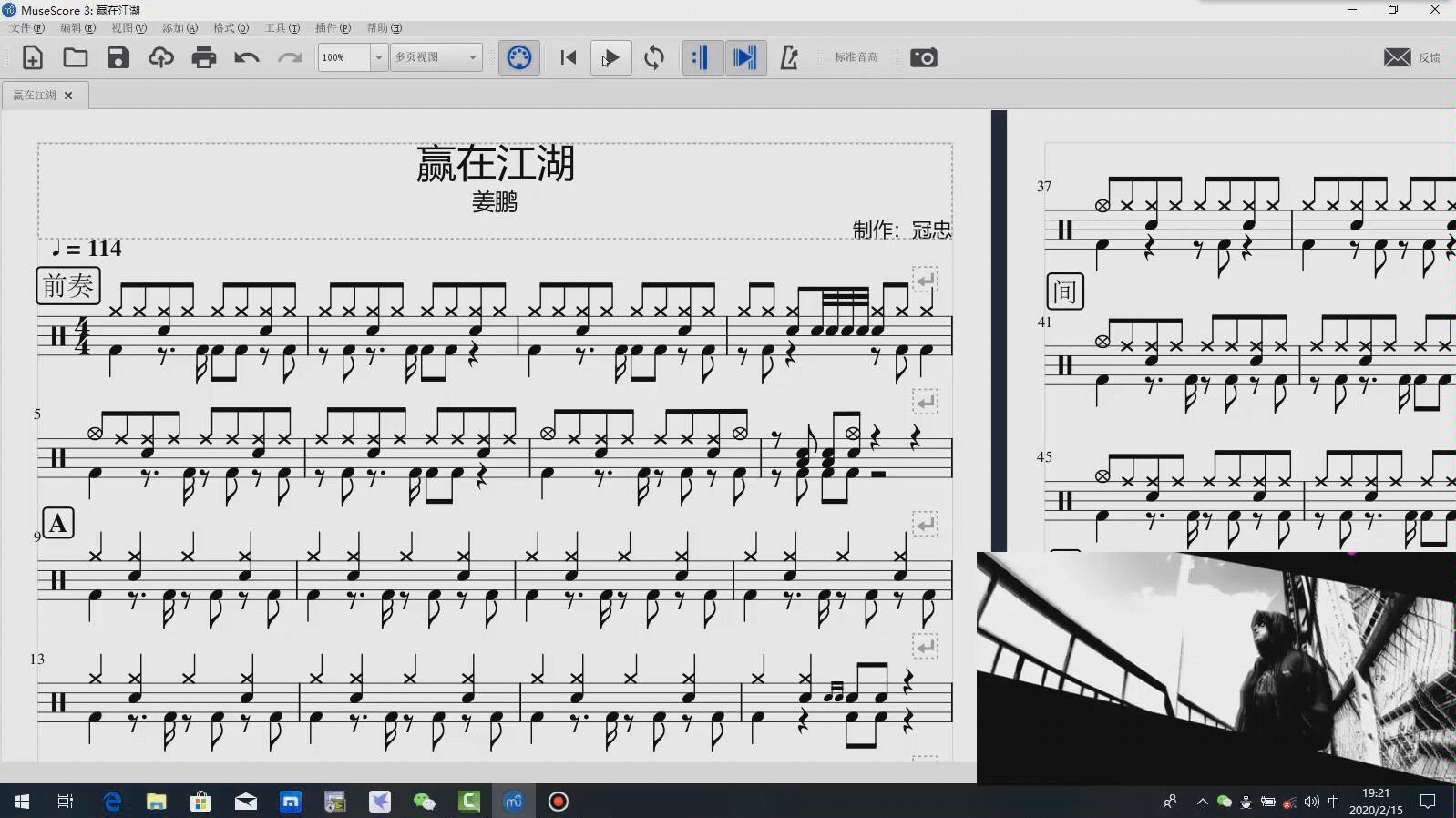Select the 前奏 rehearsal mark
This screenshot has height=818, width=1456.
[x=67, y=285]
